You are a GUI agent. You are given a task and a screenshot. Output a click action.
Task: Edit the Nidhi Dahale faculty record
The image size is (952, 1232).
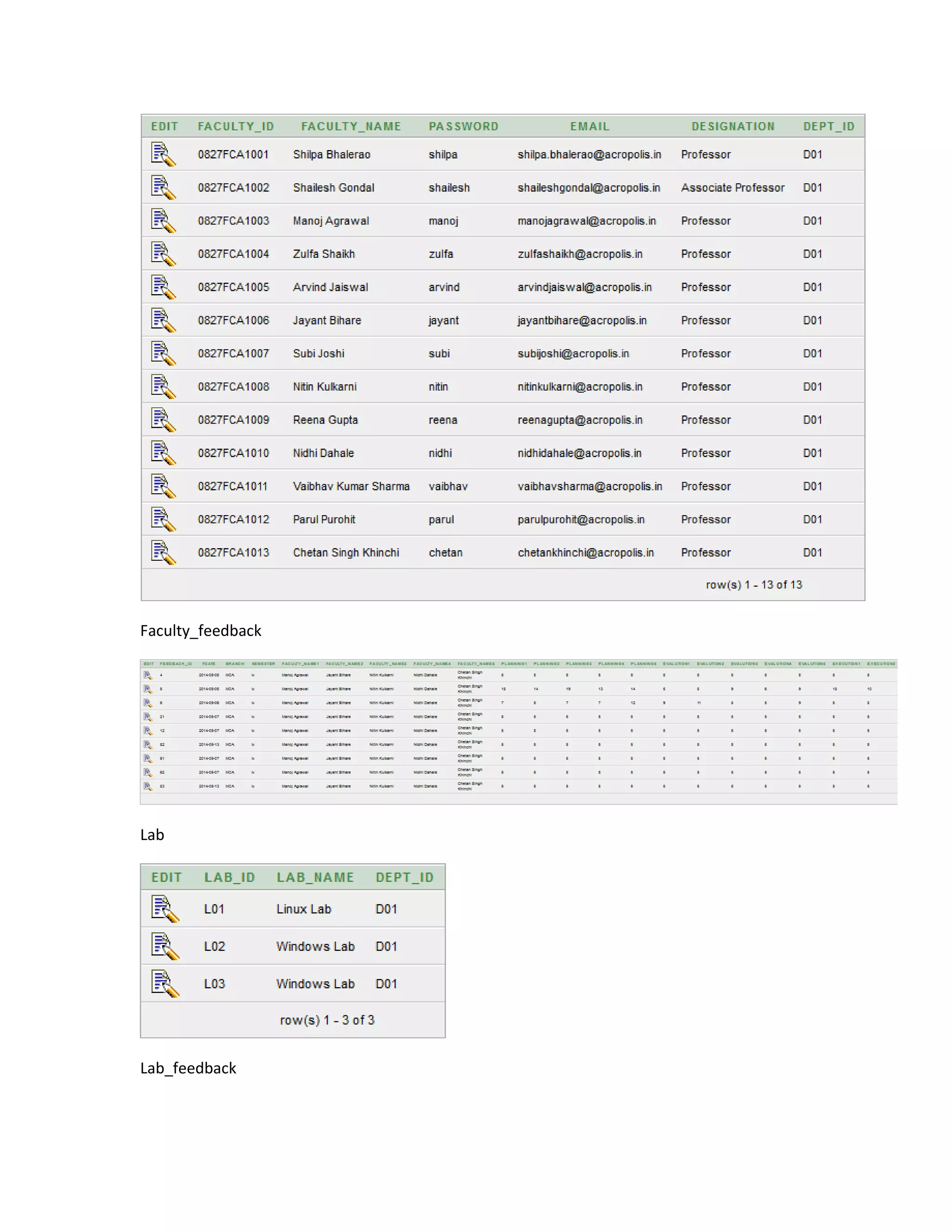[164, 453]
